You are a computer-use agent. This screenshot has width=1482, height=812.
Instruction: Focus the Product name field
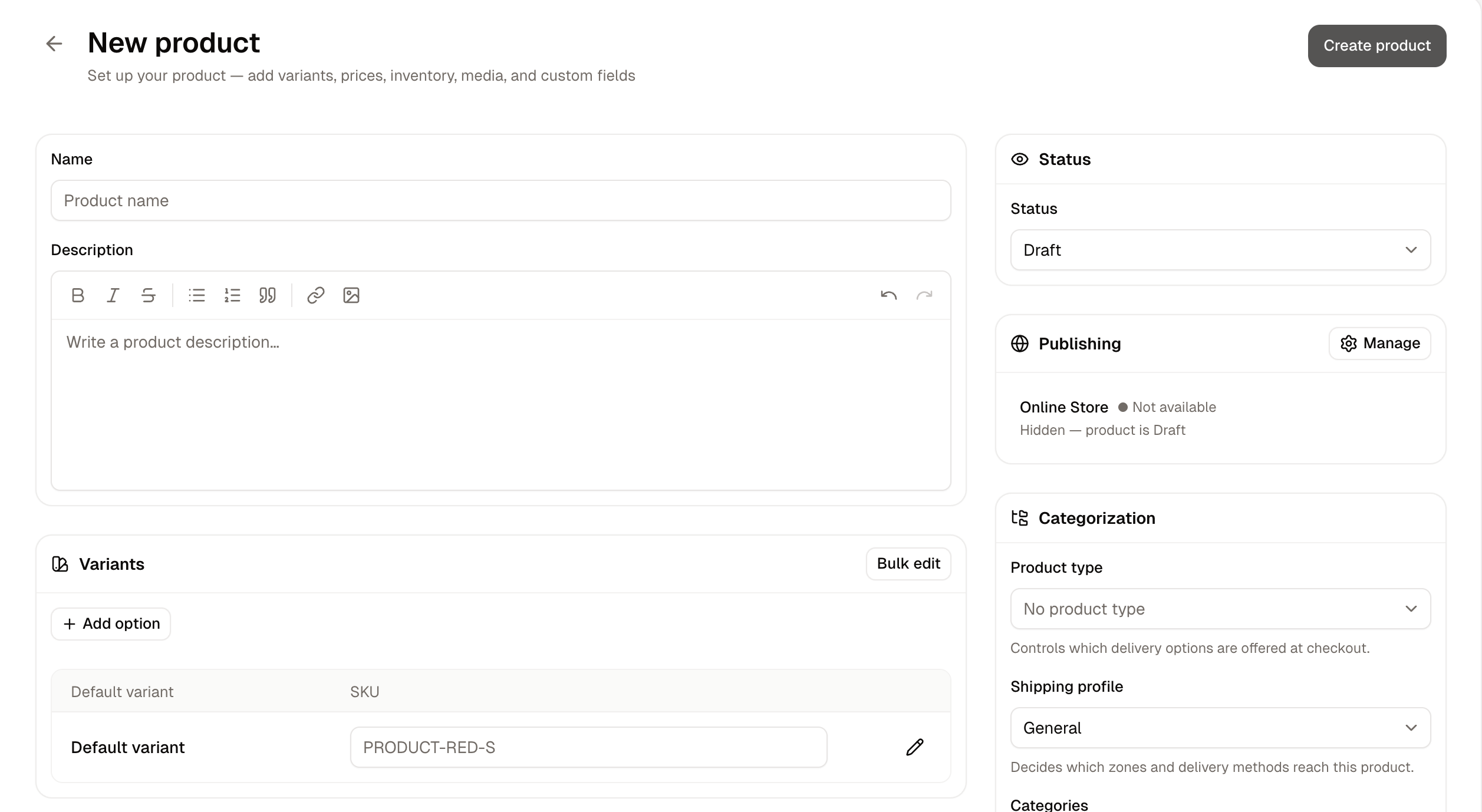pyautogui.click(x=501, y=200)
